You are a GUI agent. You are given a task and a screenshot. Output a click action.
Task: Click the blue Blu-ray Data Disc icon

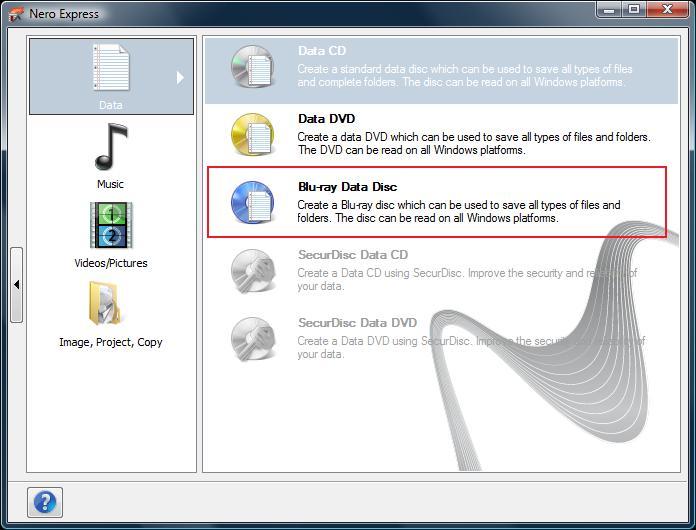click(253, 202)
